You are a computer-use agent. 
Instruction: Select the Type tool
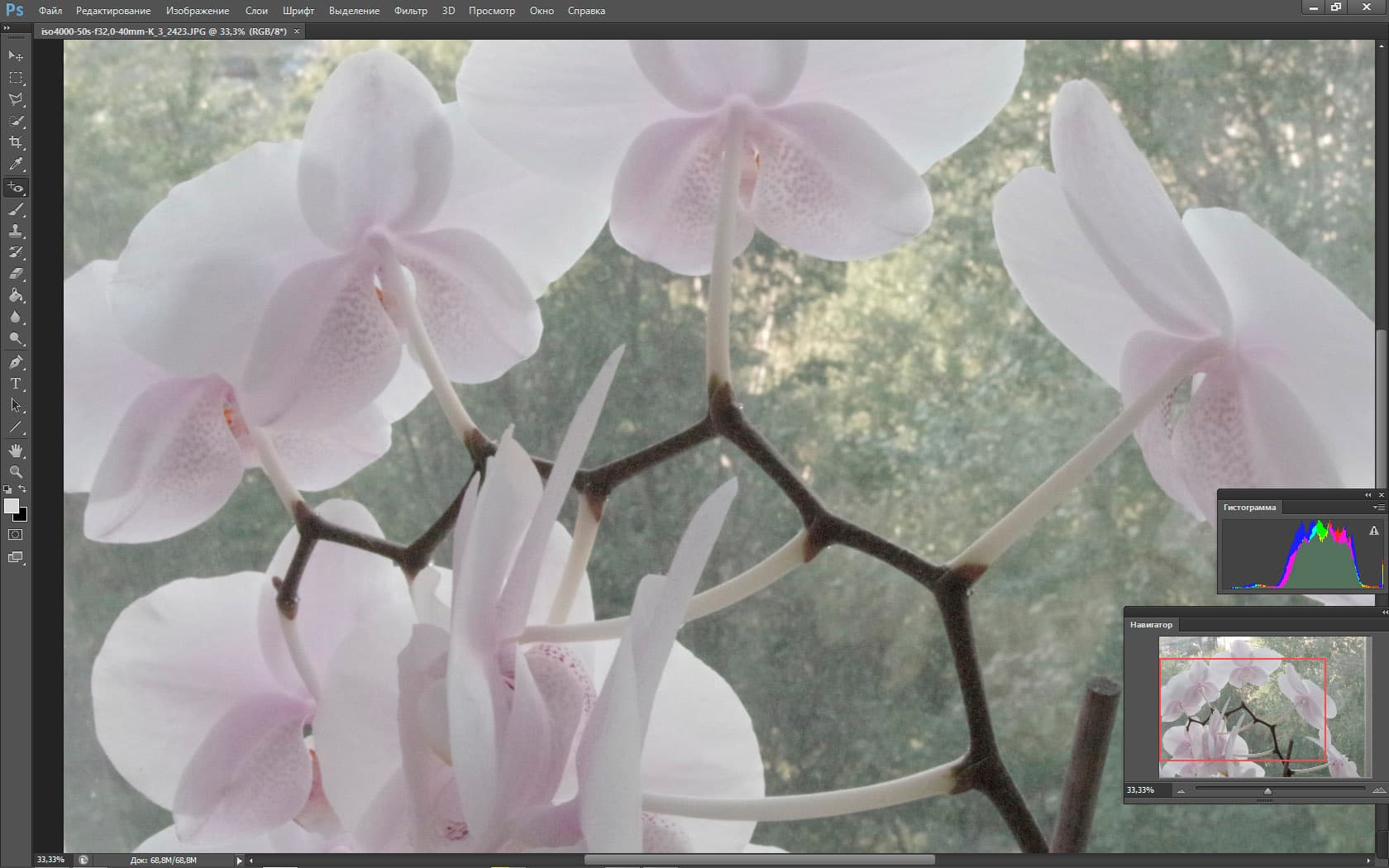point(16,384)
